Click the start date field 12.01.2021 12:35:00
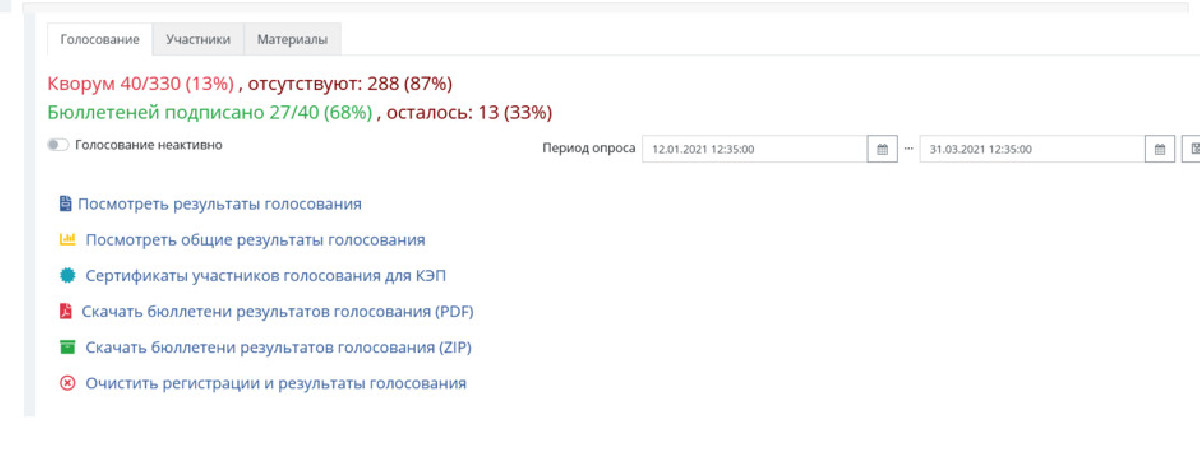 755,149
